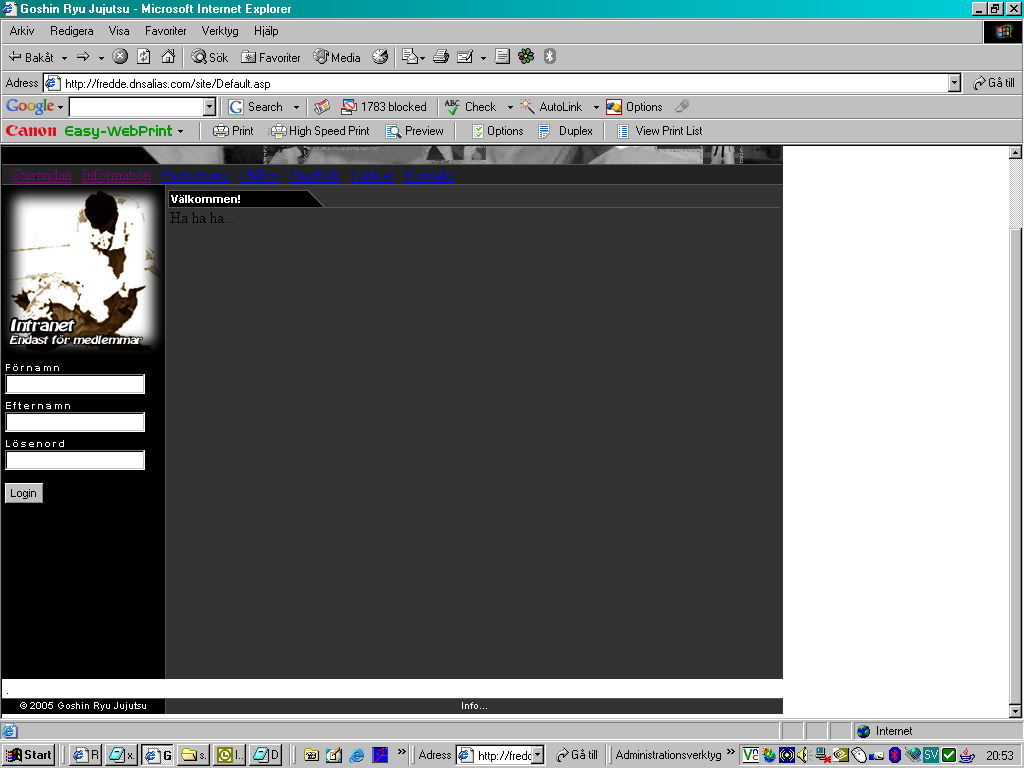Image resolution: width=1024 pixels, height=768 pixels.
Task: Click the Login button
Action: coord(24,493)
